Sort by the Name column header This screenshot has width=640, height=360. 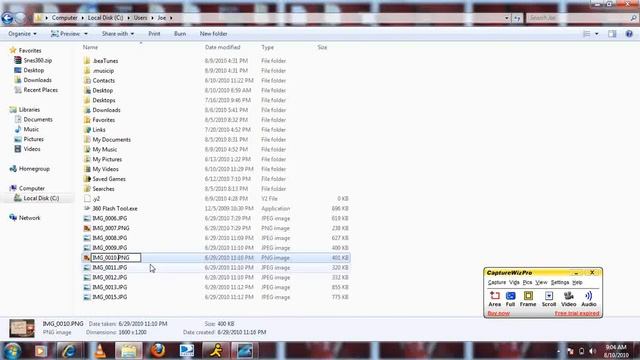click(x=90, y=47)
